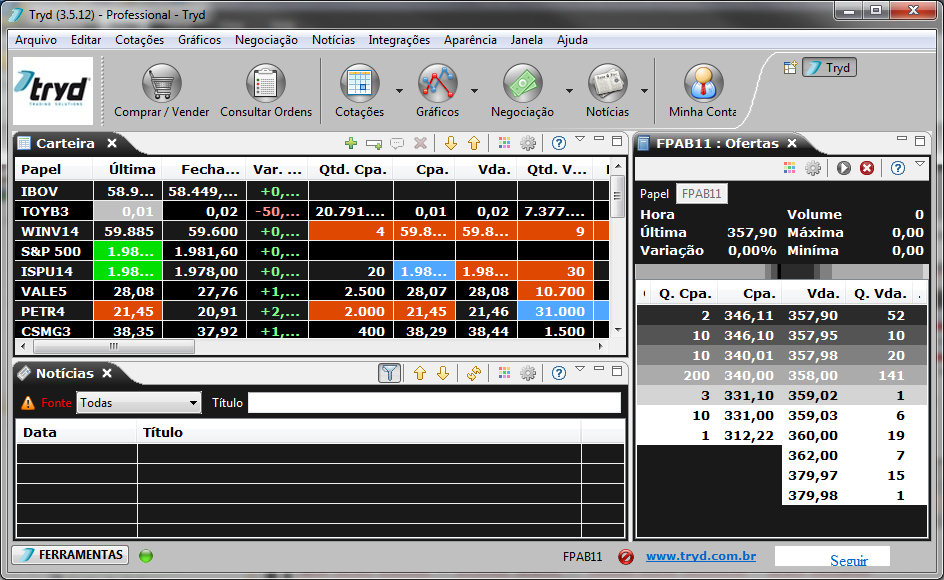Open the Notícias view menu triangle
944x580 pixels.
pyautogui.click(x=580, y=369)
